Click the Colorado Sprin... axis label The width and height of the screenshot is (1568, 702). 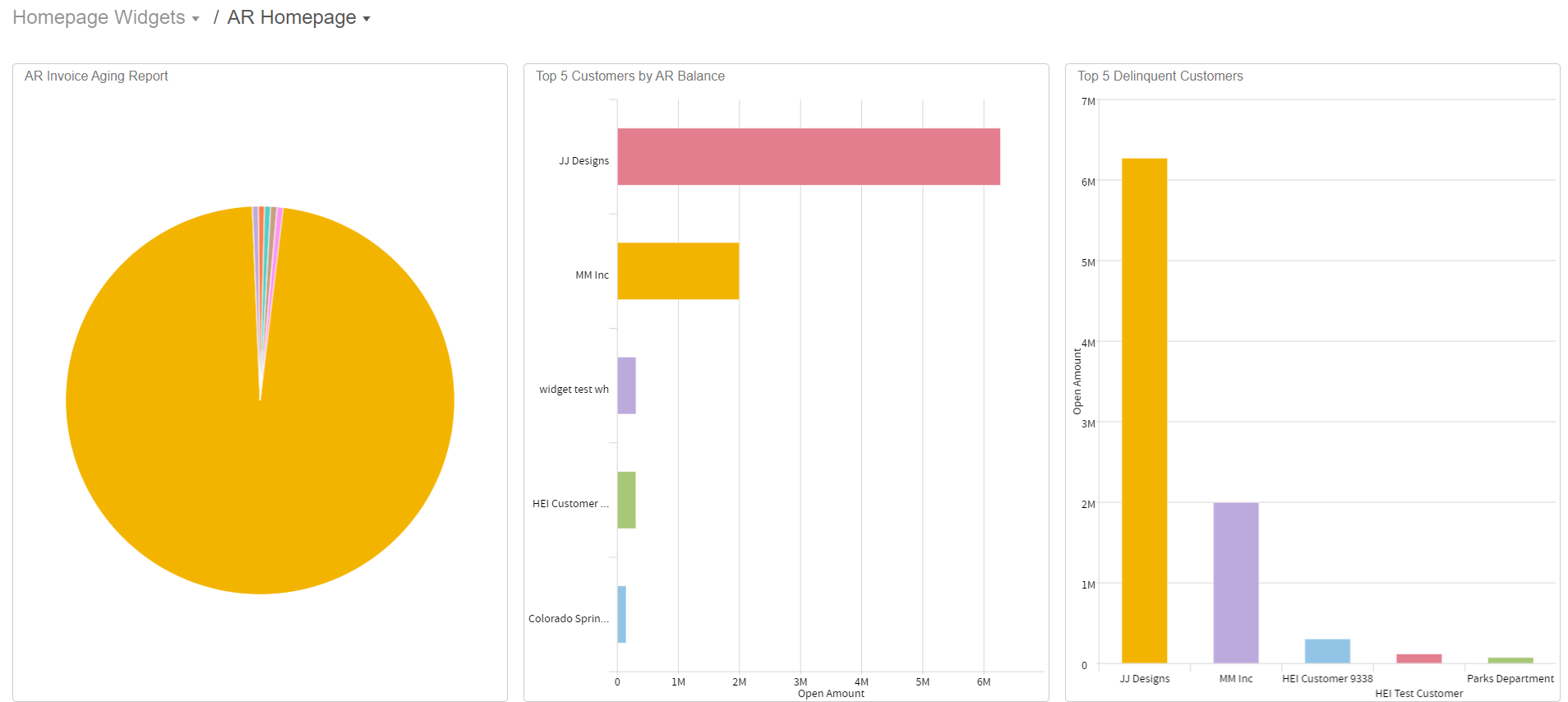[x=569, y=619]
